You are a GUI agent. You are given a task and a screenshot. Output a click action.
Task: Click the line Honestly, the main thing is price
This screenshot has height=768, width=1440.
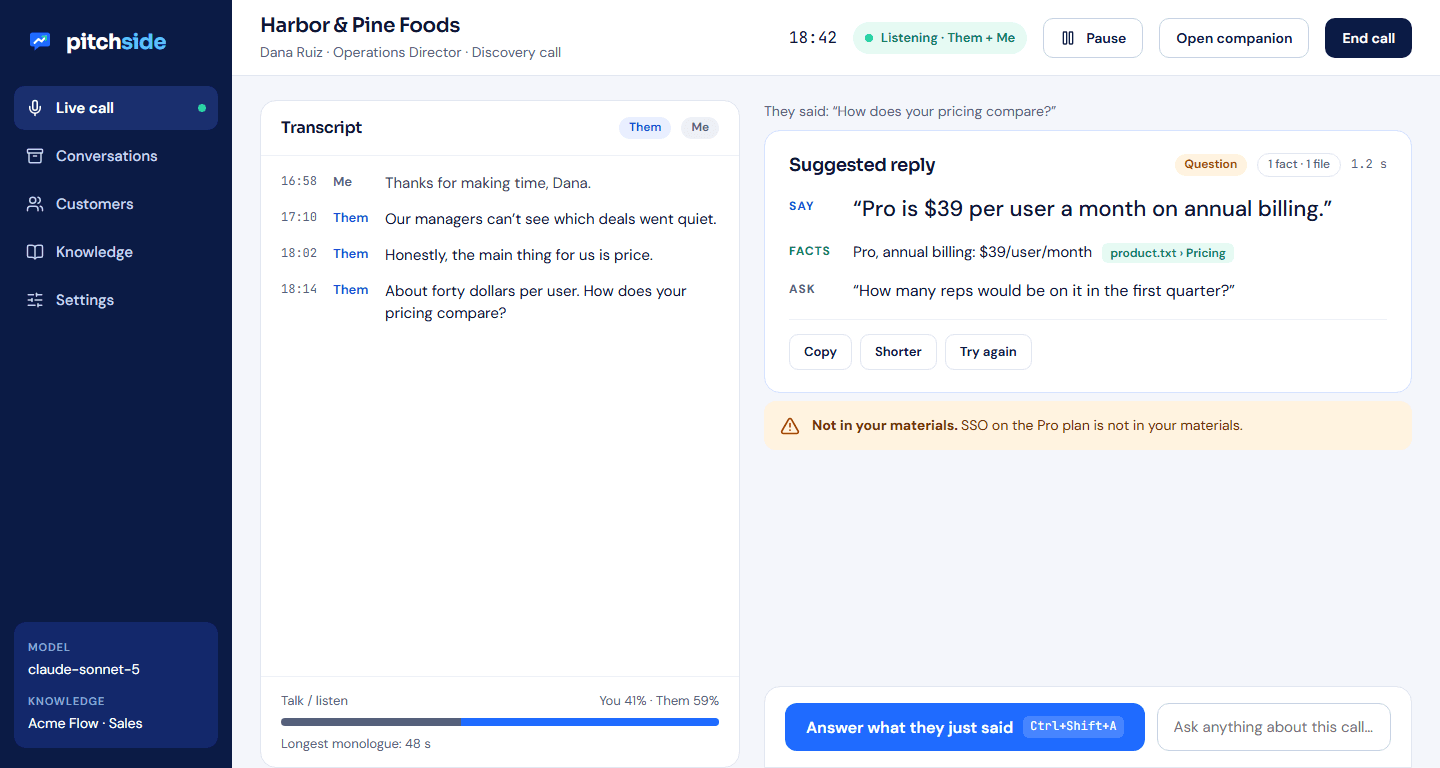coord(519,255)
